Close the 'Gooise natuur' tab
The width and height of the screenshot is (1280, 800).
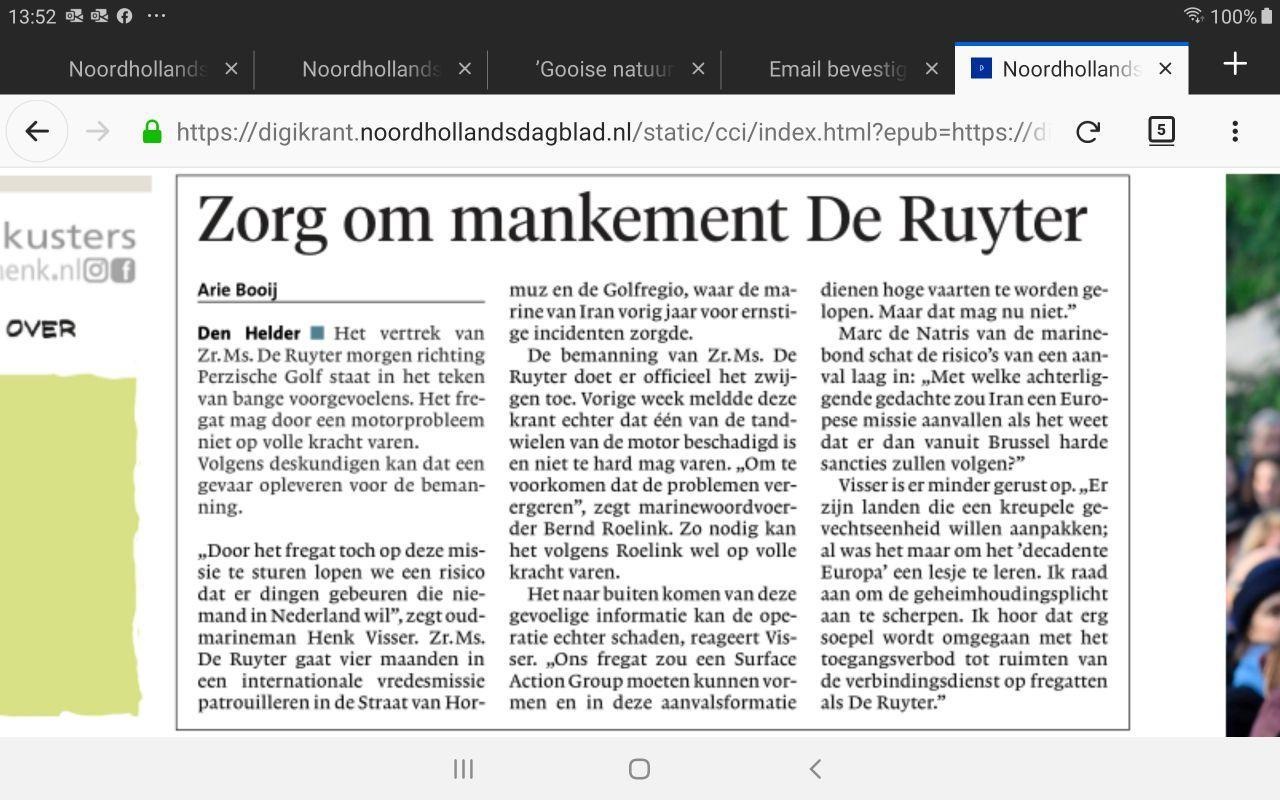coord(699,69)
